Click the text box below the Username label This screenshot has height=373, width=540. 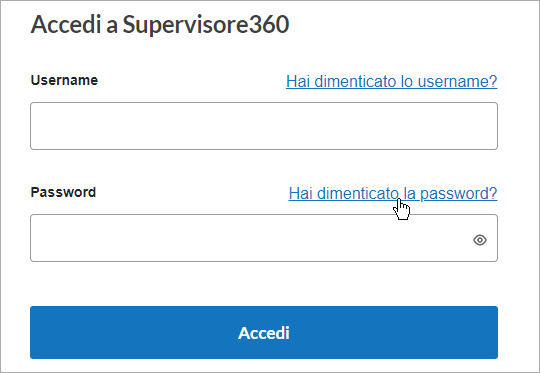264,126
